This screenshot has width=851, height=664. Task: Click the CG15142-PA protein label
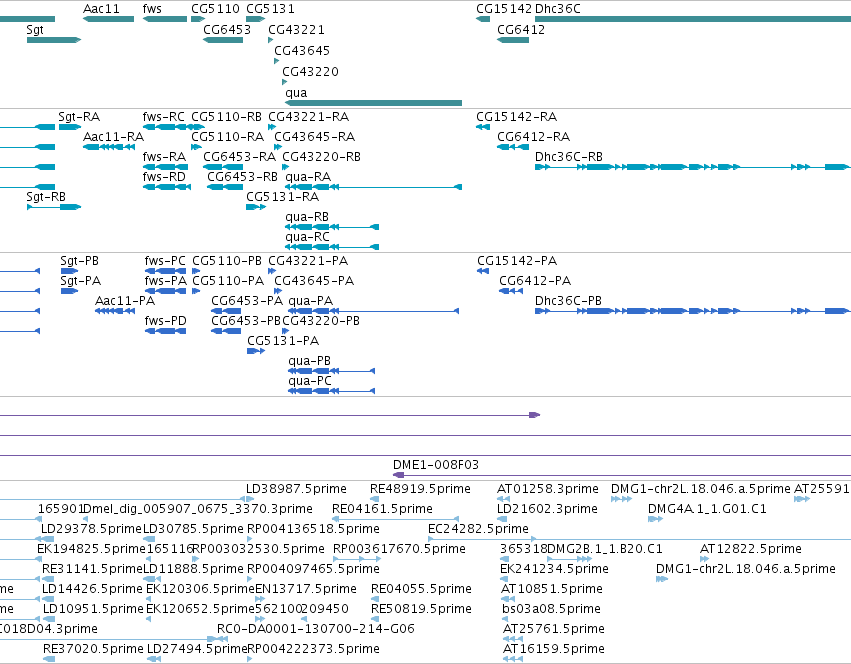(517, 261)
